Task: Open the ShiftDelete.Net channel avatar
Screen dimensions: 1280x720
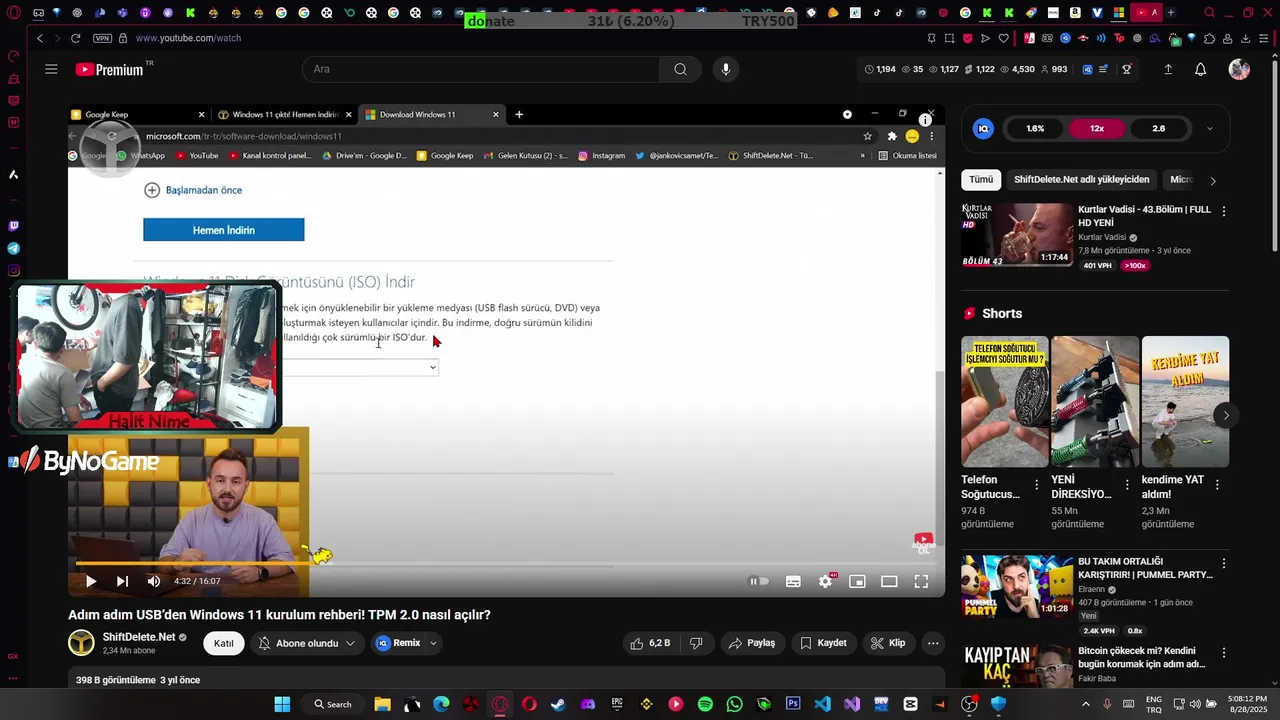Action: [81, 643]
